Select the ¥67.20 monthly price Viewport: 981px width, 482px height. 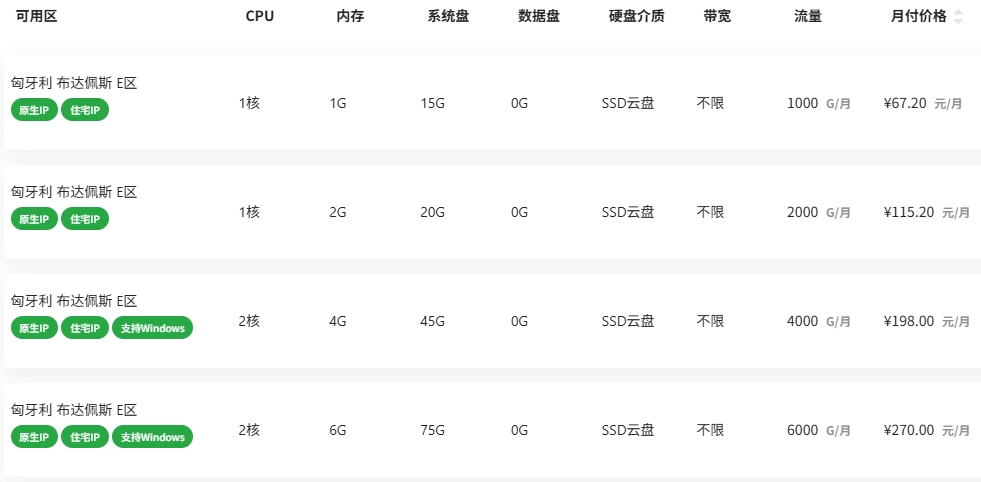tap(906, 103)
